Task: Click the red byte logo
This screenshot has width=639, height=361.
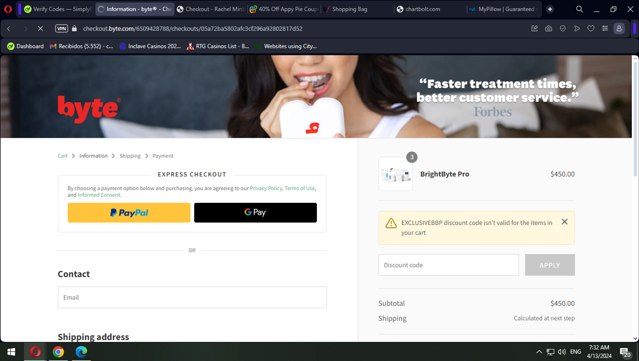Action: [88, 109]
